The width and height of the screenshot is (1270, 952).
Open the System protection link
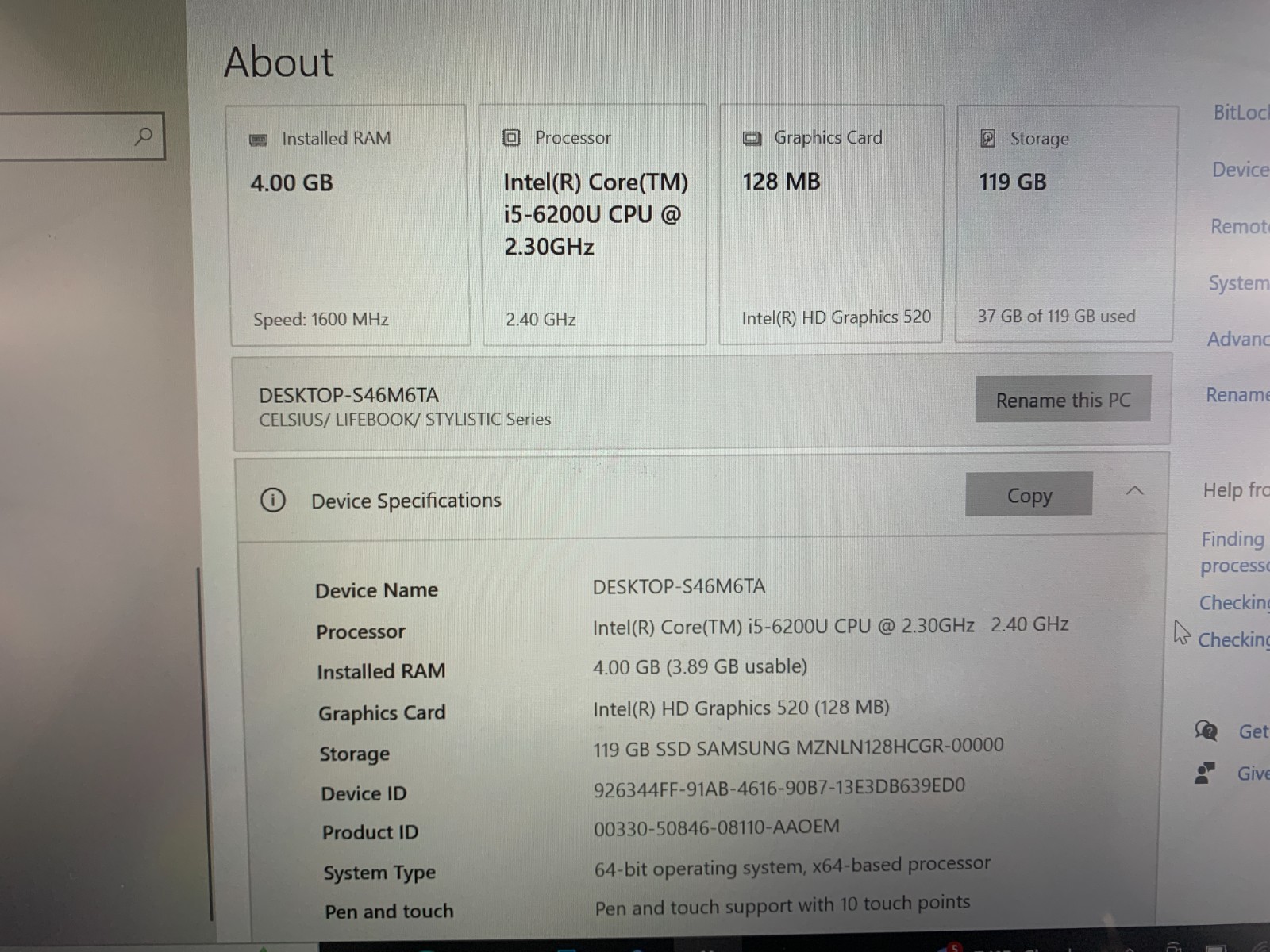click(x=1239, y=283)
